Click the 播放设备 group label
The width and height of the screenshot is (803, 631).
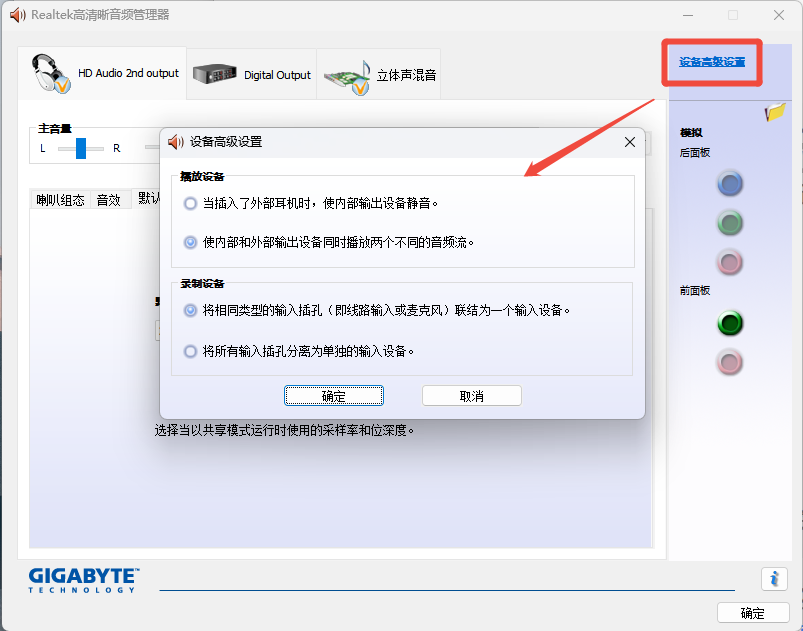tap(202, 177)
